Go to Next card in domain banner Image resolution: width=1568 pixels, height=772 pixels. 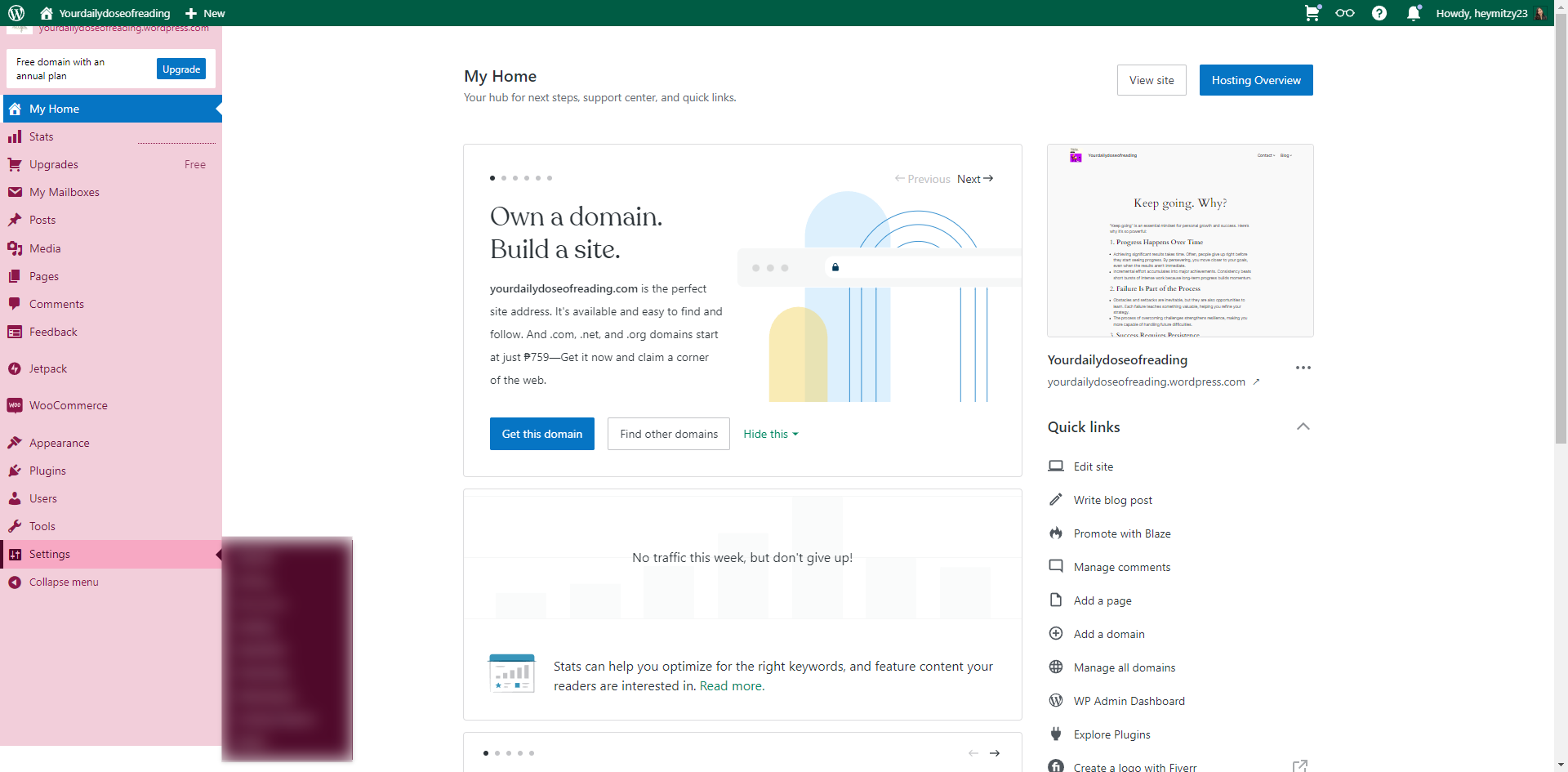point(975,179)
